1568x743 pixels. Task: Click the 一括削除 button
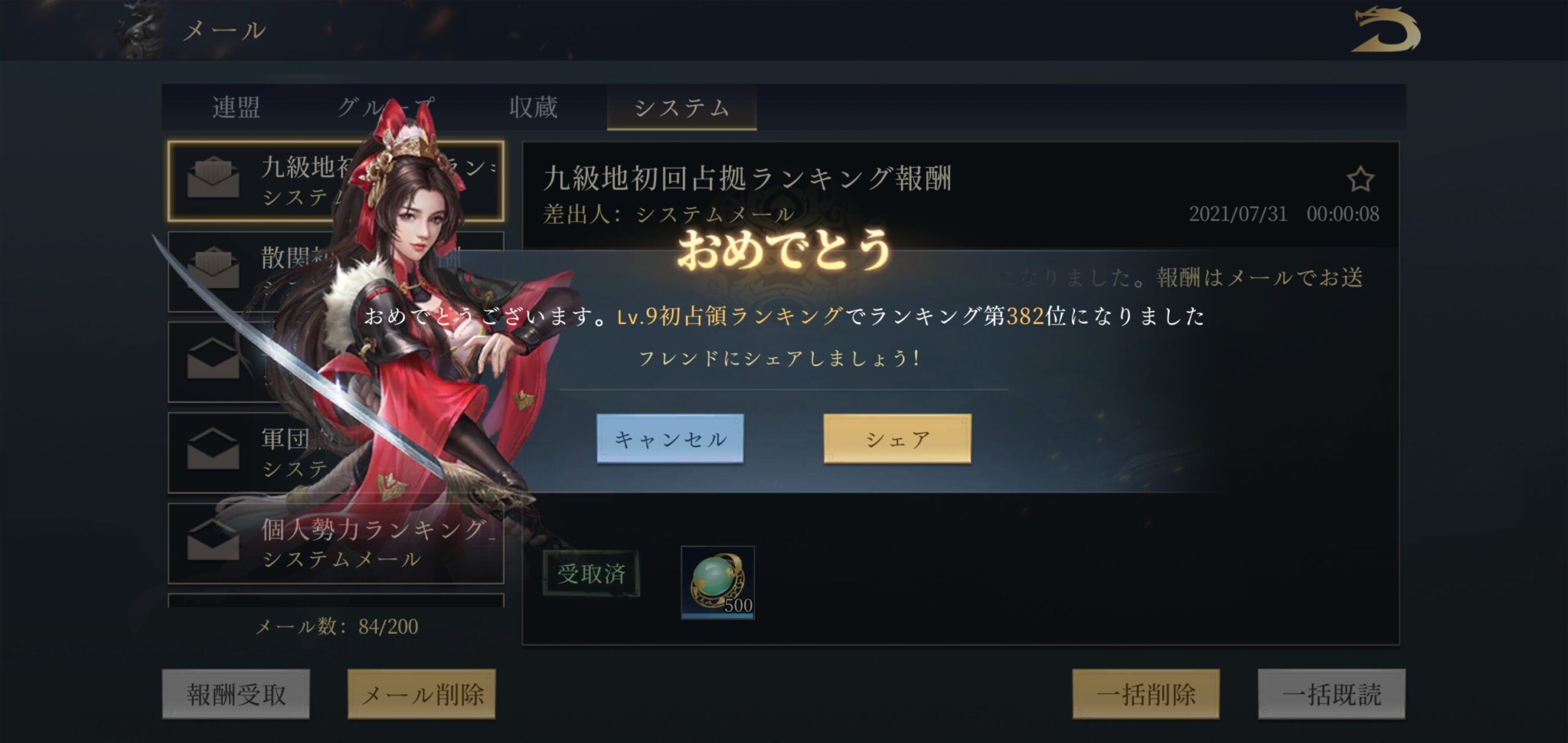pyautogui.click(x=1146, y=694)
